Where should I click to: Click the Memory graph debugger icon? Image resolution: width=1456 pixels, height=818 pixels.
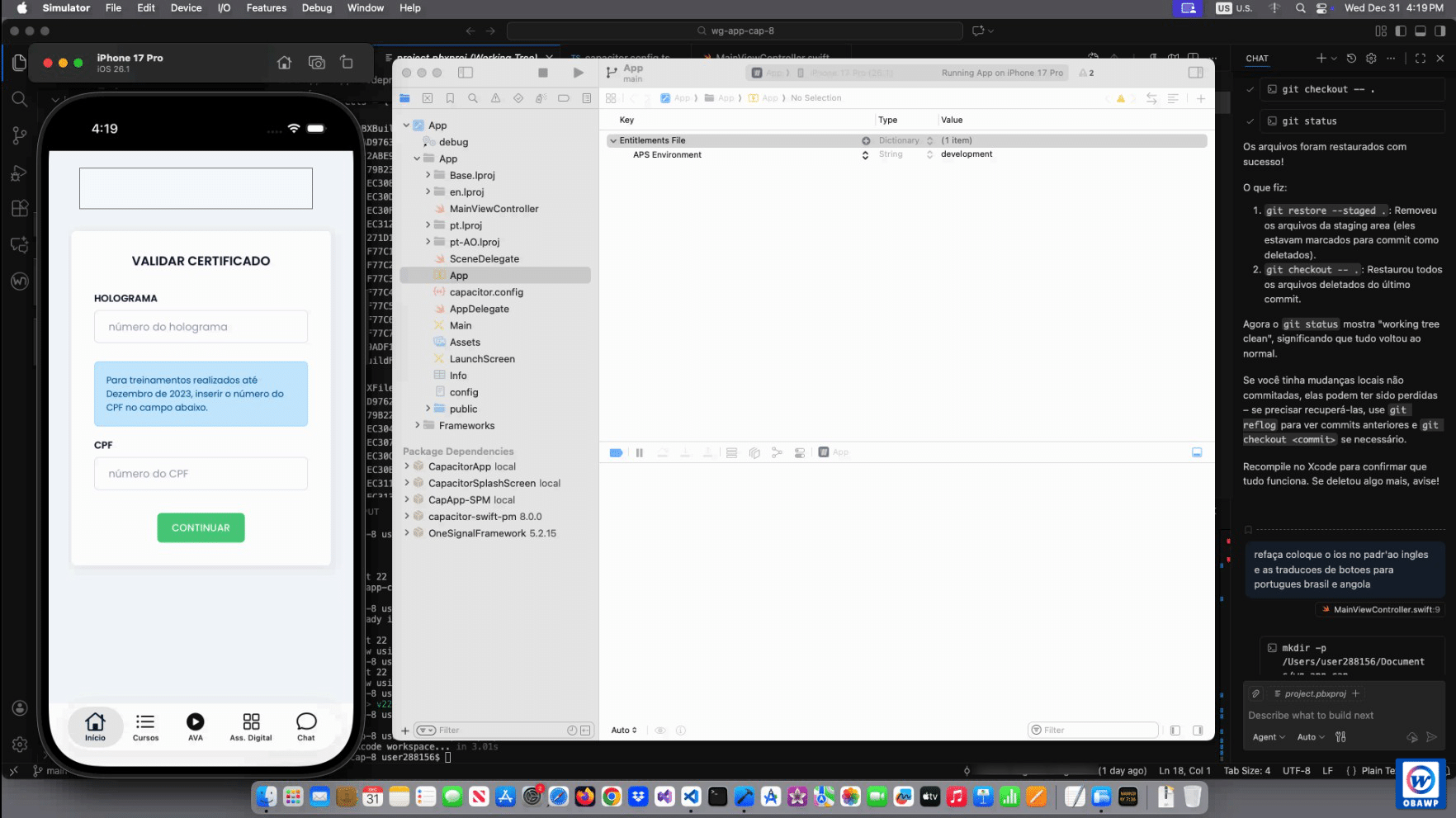pos(777,452)
